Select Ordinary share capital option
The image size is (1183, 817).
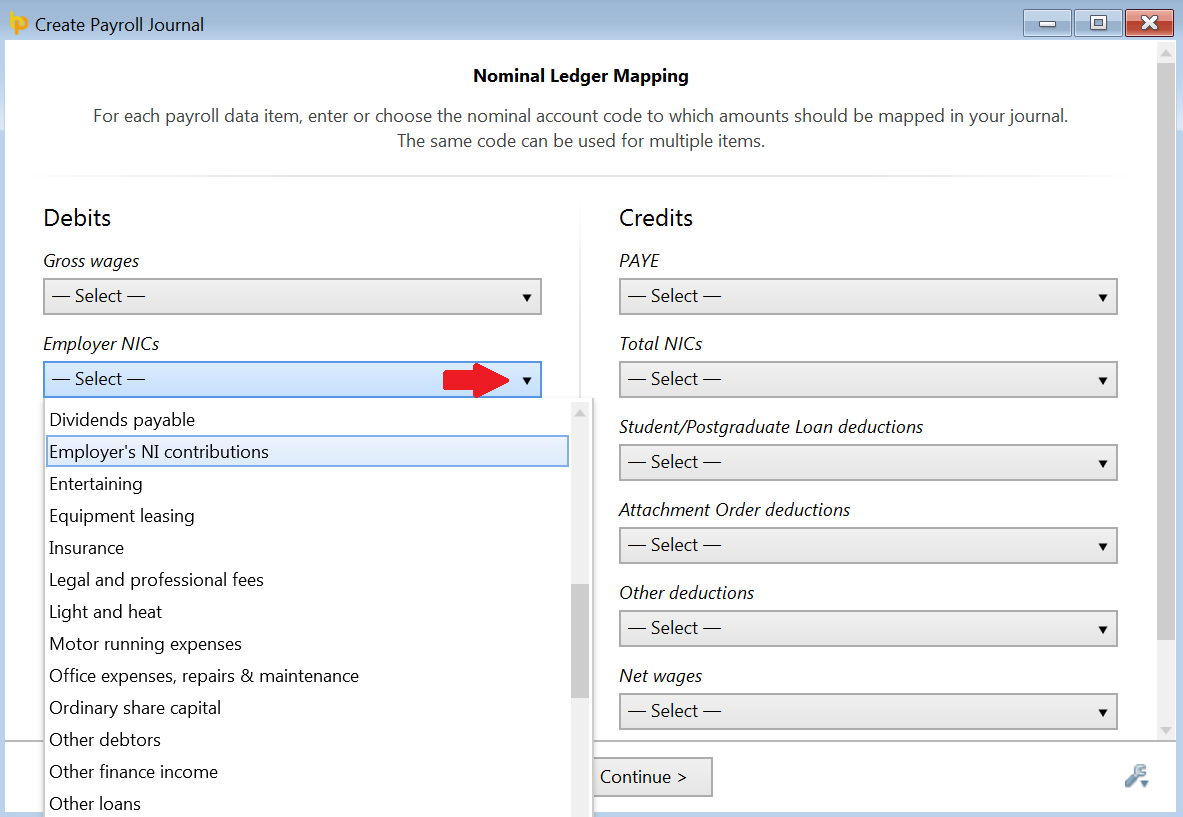(x=307, y=708)
